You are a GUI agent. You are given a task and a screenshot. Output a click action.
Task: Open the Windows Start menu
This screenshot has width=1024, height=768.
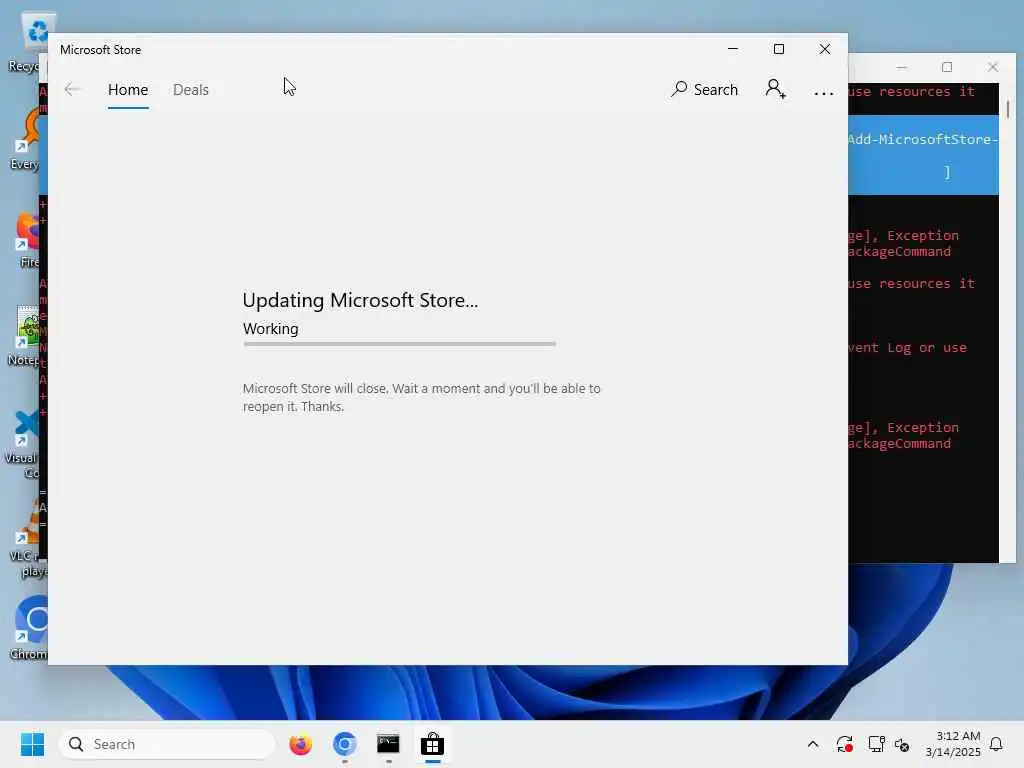(x=32, y=744)
